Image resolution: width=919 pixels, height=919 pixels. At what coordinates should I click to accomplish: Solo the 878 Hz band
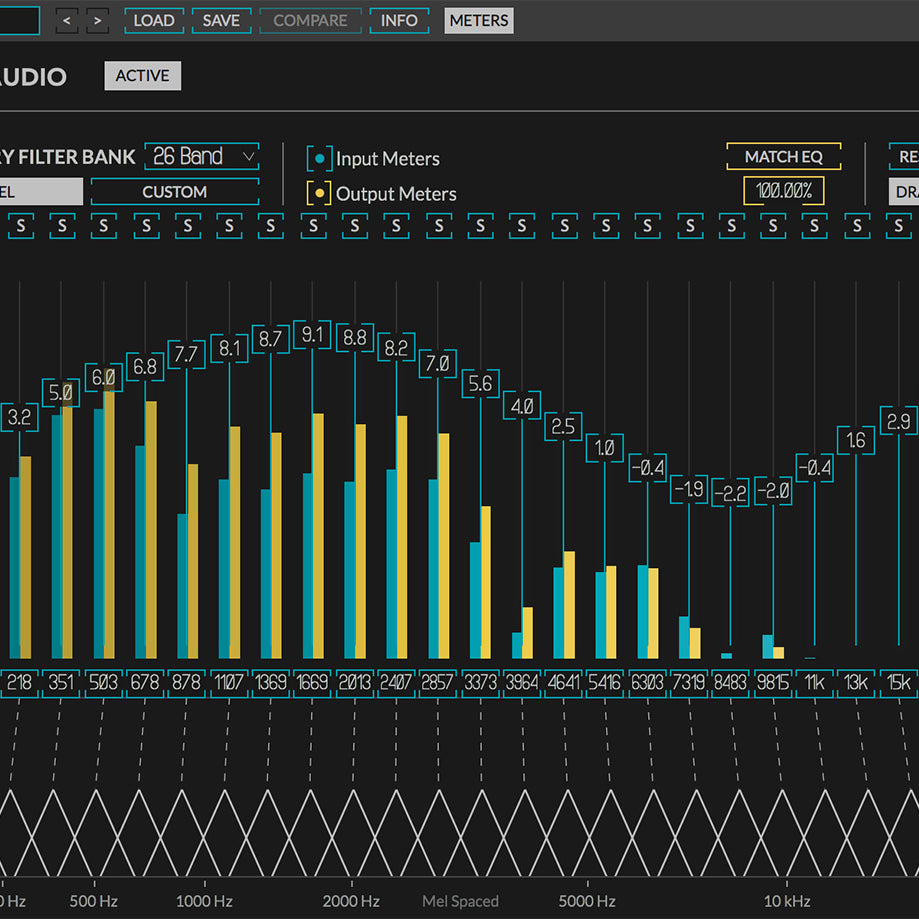click(x=188, y=226)
